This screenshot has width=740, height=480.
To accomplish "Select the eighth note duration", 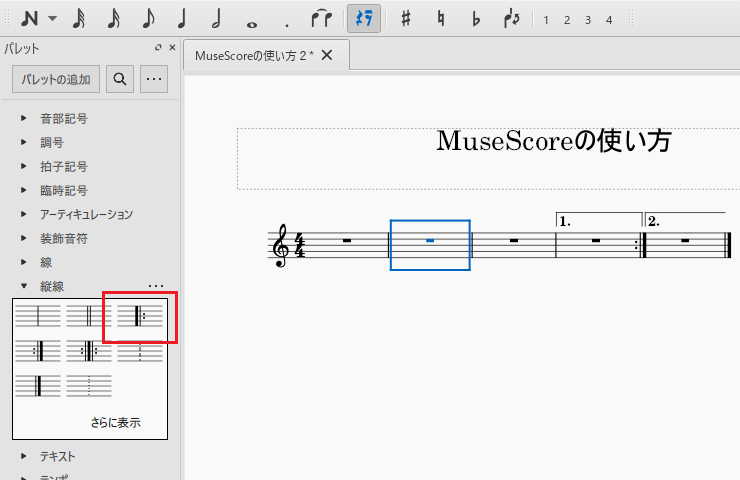I will [149, 19].
